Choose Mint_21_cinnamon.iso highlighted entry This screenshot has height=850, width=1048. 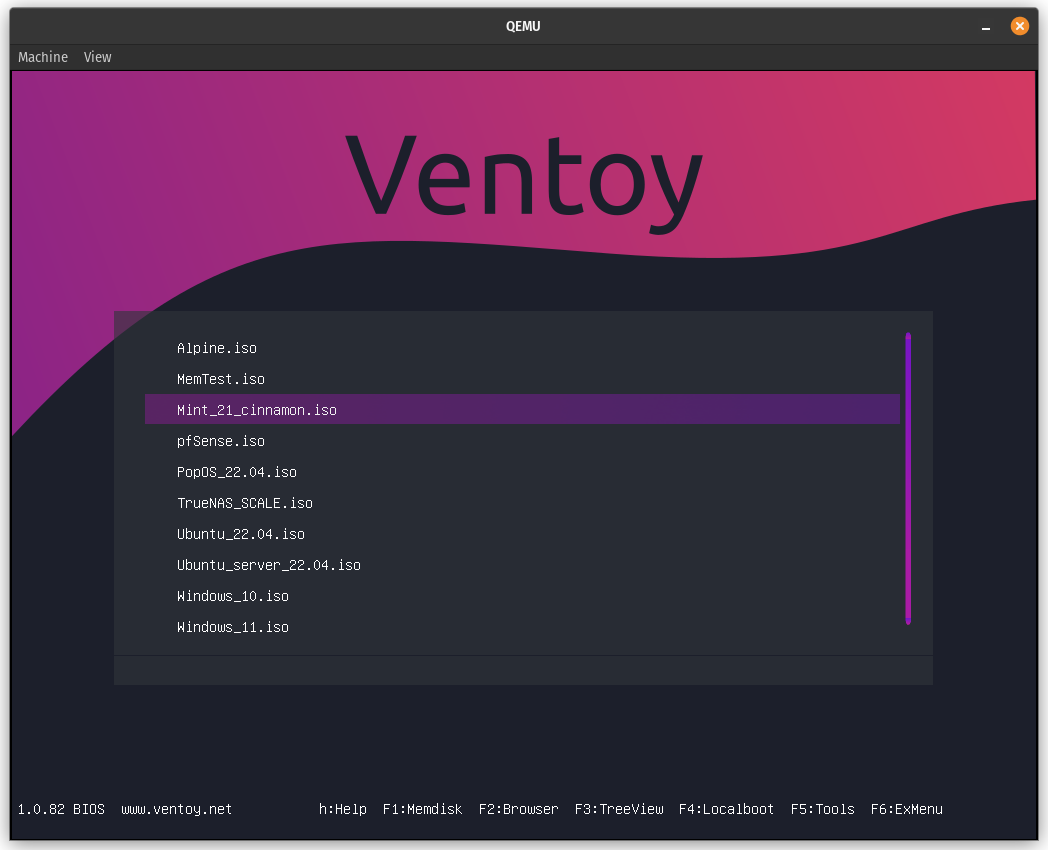[522, 410]
